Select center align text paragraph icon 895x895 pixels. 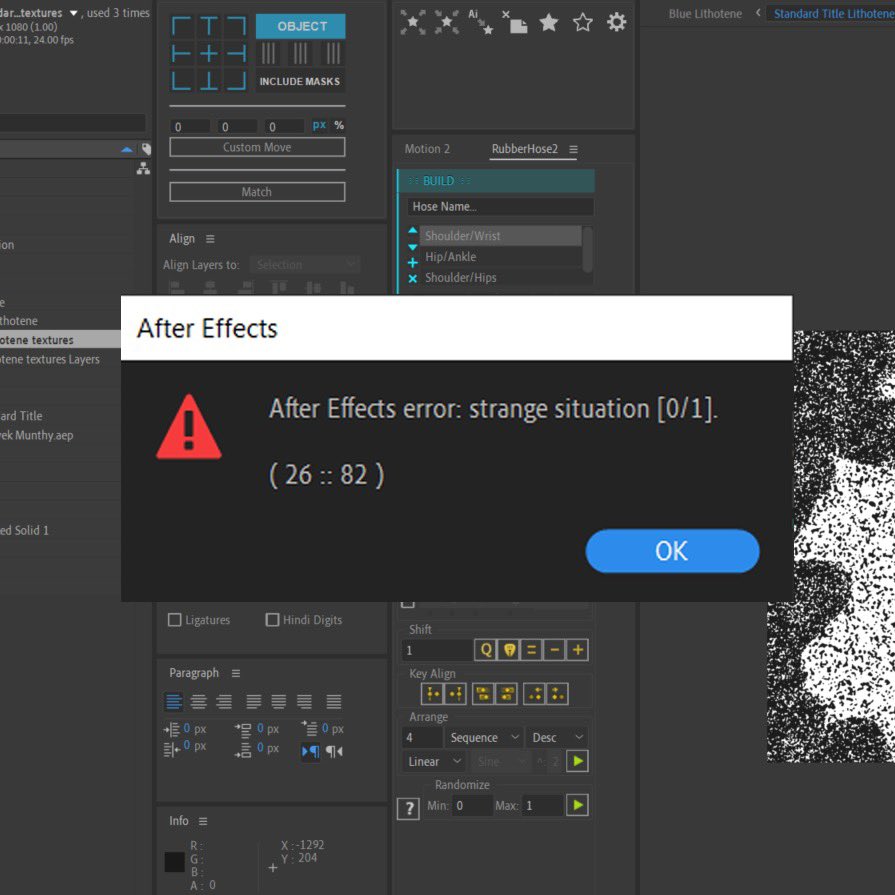[199, 702]
